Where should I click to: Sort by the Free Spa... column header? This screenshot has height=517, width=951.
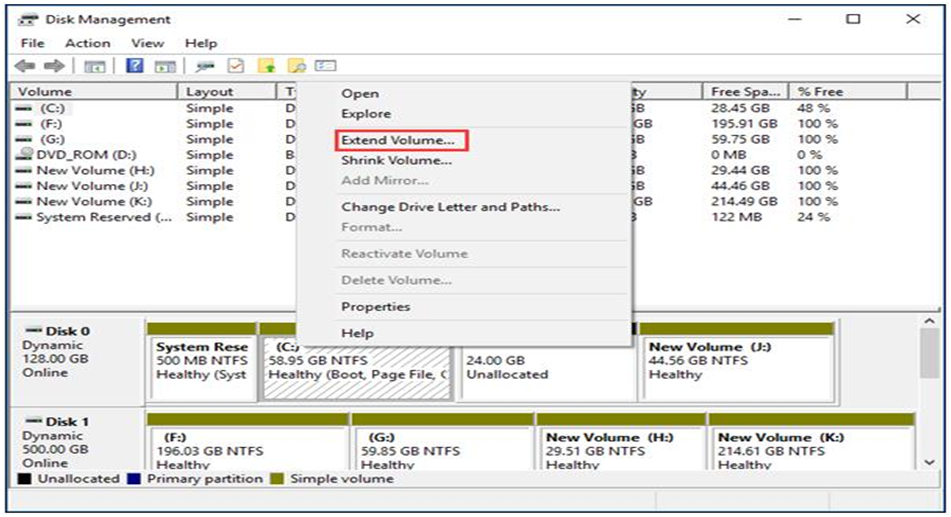745,92
